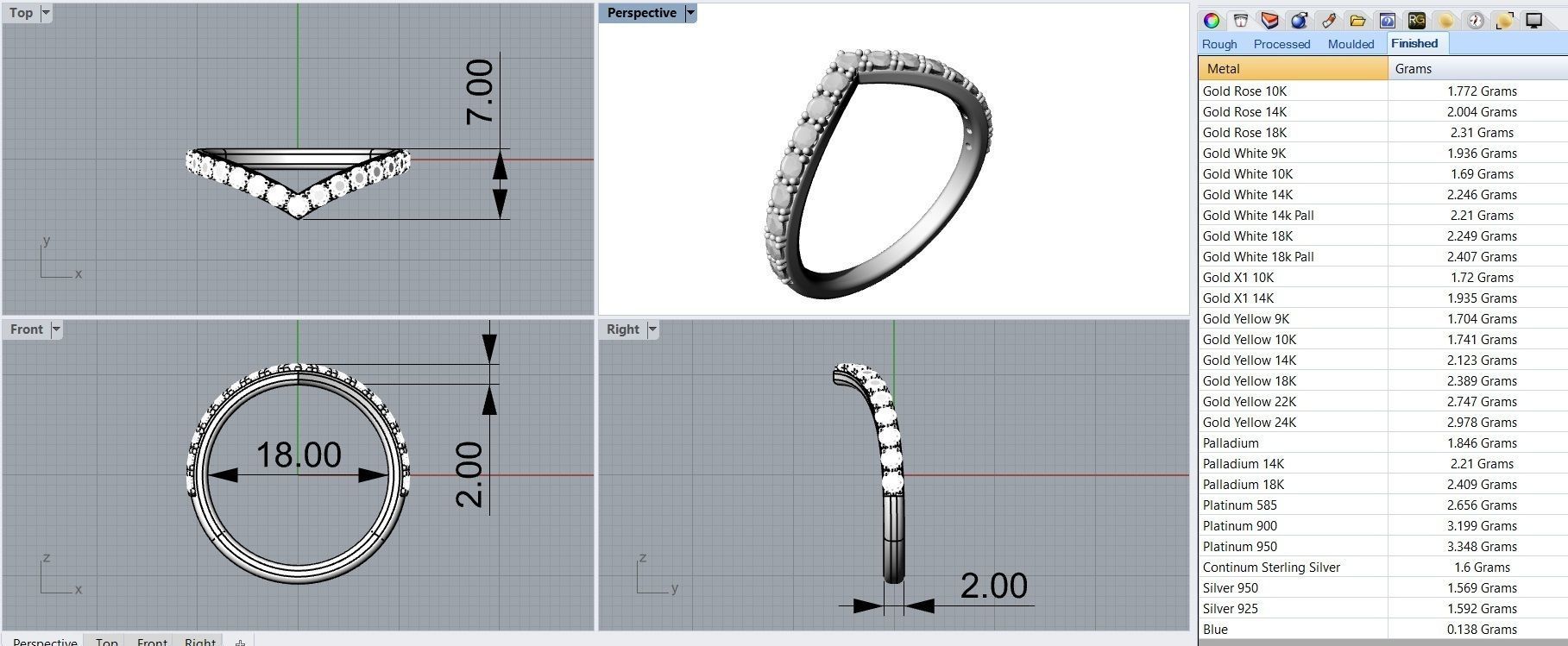1568x646 pixels.
Task: Select the bottom Top viewport tab
Action: [107, 641]
